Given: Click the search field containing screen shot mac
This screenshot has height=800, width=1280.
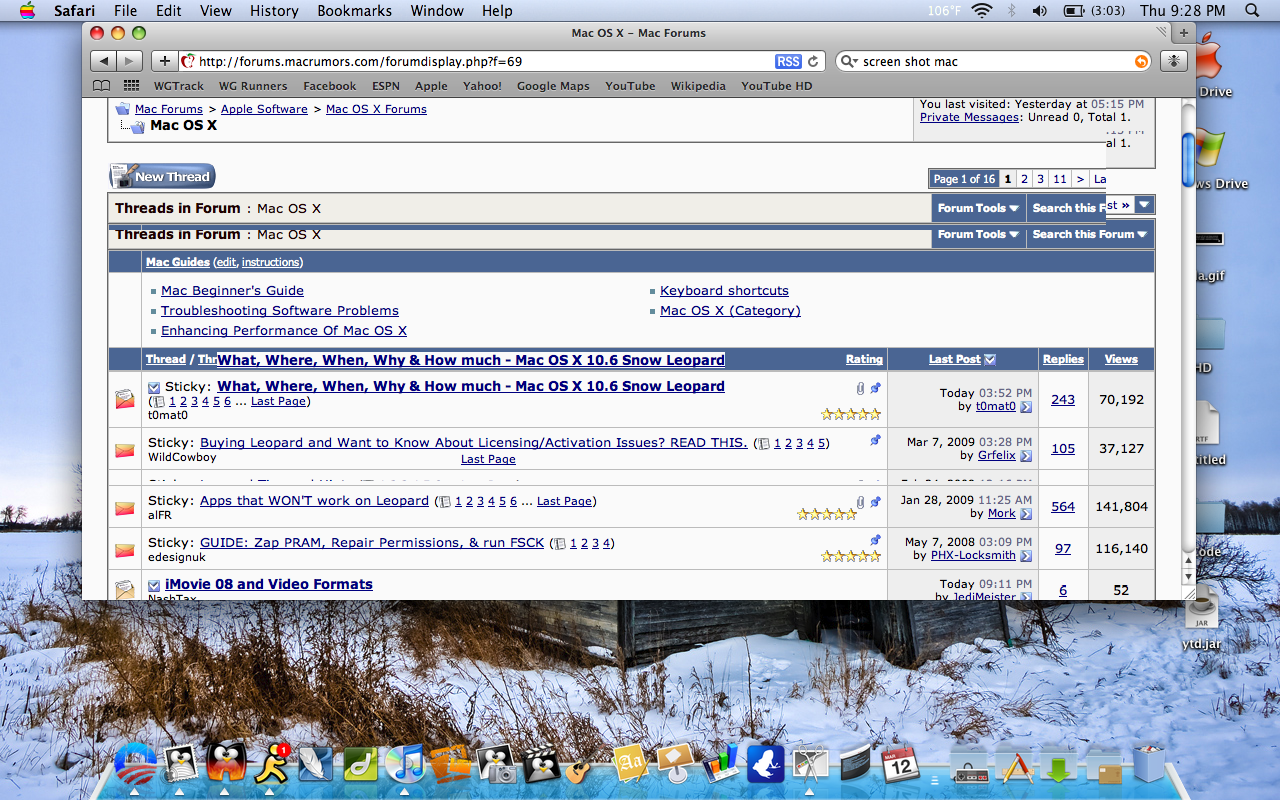Looking at the screenshot, I should point(995,61).
